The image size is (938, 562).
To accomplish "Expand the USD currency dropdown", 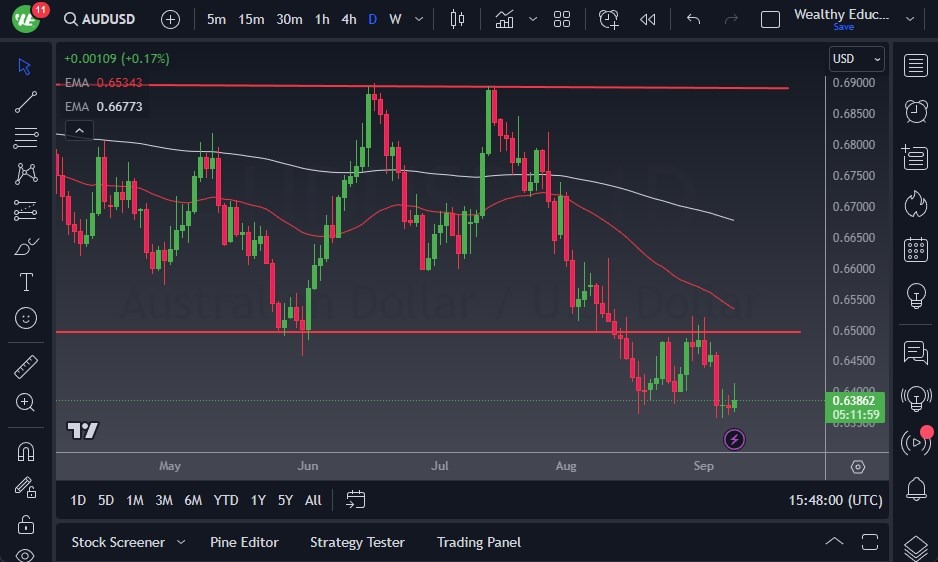I will click(857, 59).
